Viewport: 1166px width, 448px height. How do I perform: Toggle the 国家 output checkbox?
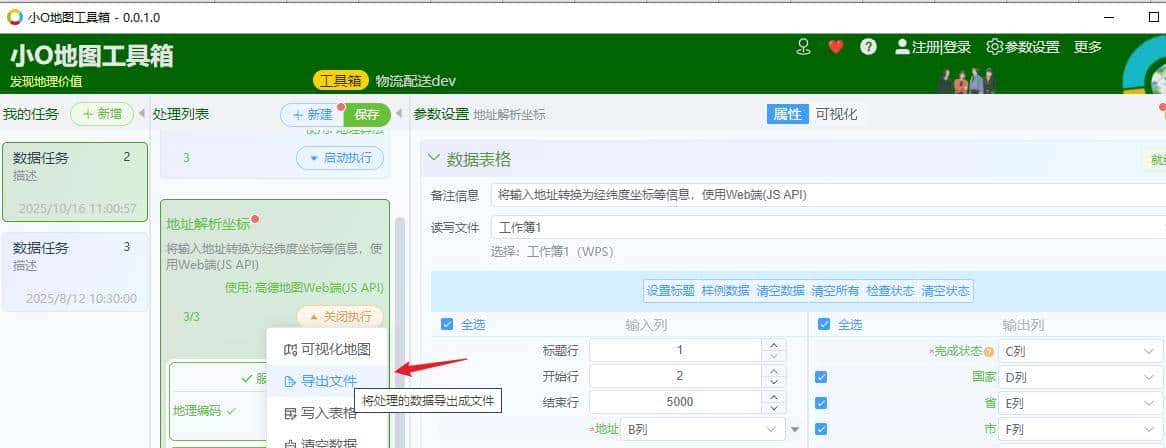pyautogui.click(x=821, y=377)
